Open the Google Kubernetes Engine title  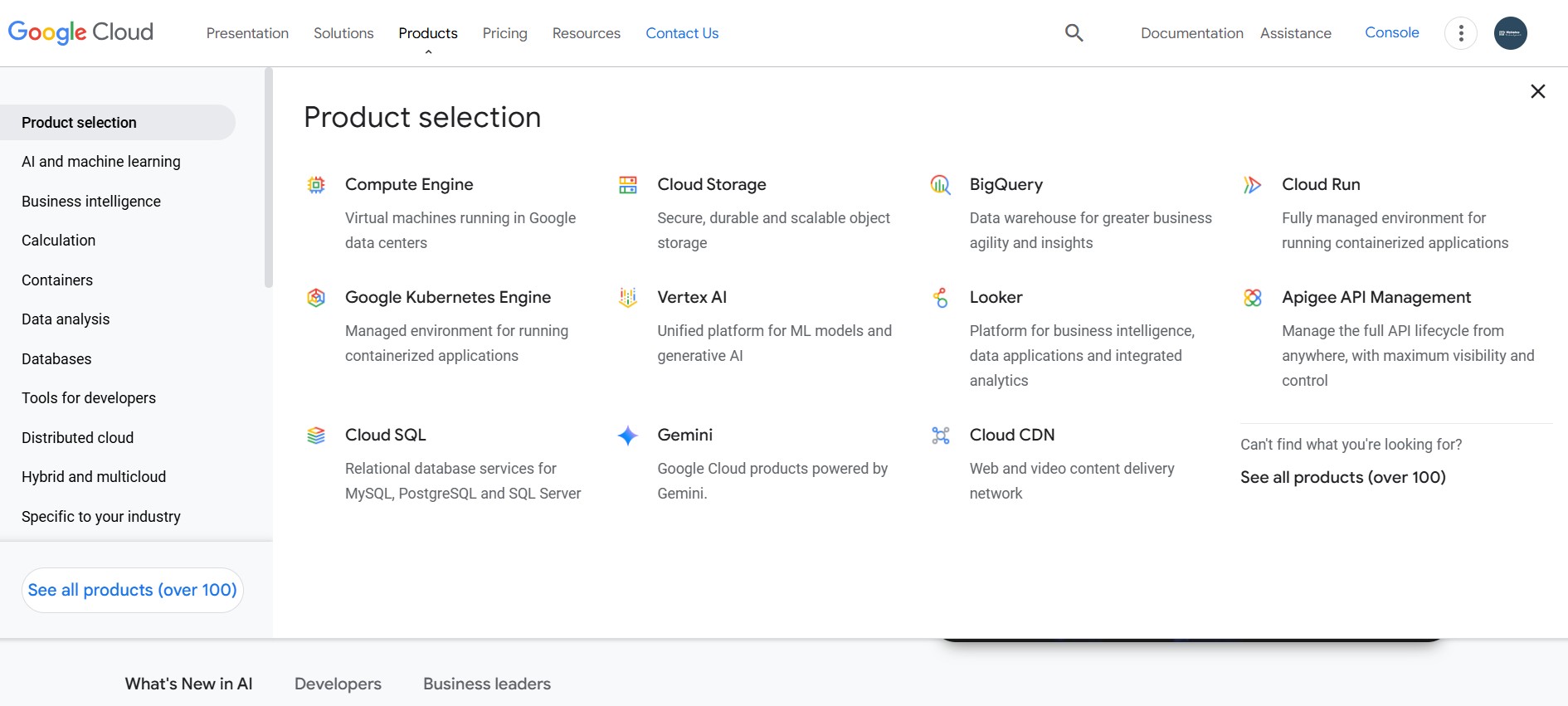pos(448,297)
